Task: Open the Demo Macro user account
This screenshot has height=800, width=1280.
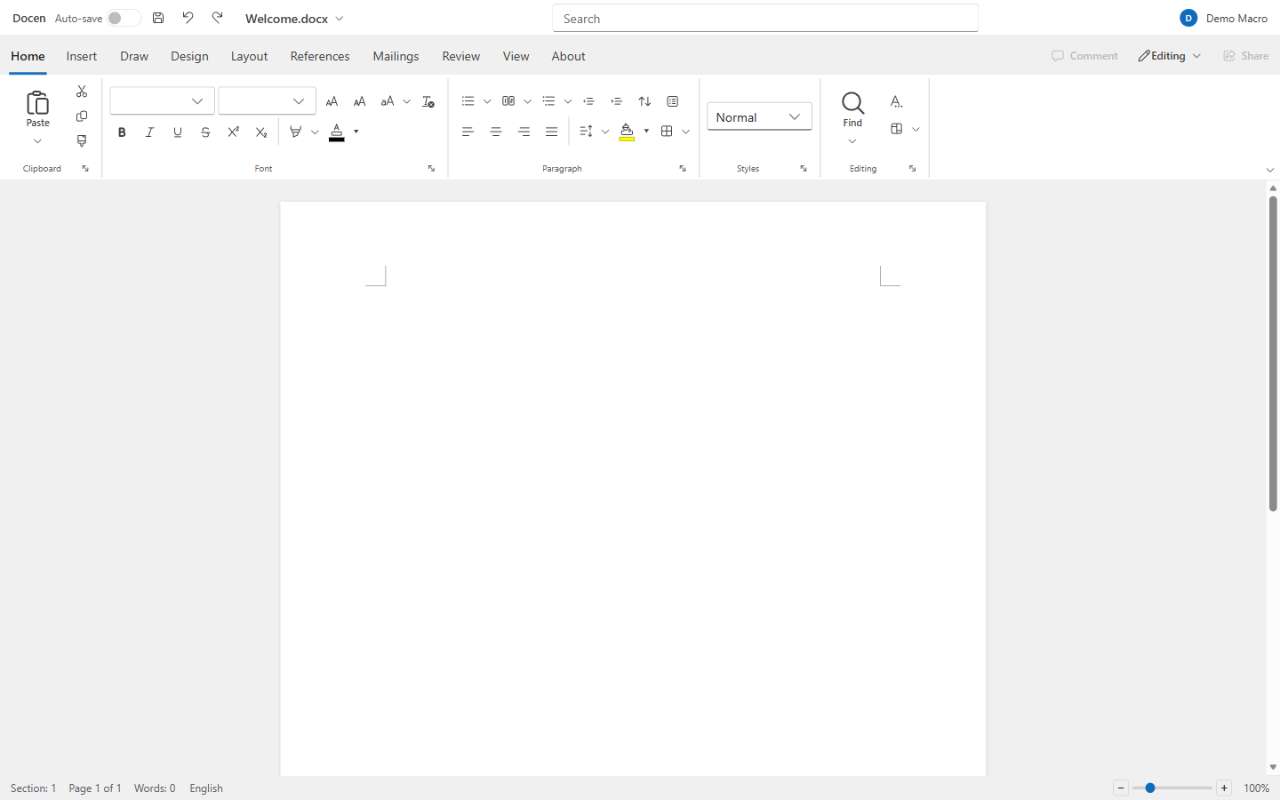Action: pyautogui.click(x=1224, y=18)
